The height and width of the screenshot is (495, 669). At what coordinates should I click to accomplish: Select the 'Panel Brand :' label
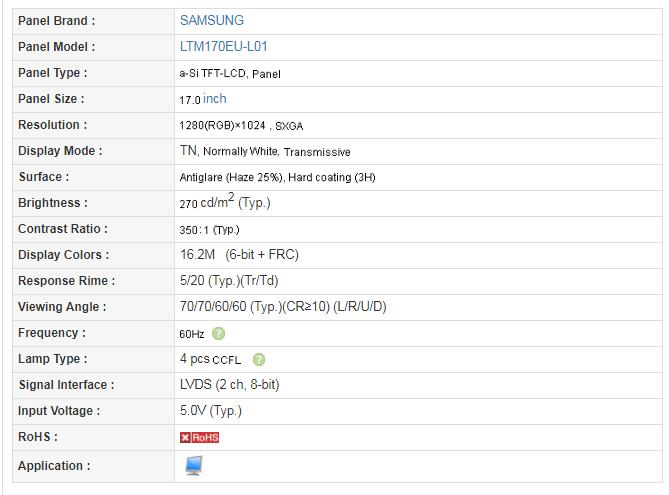(56, 20)
